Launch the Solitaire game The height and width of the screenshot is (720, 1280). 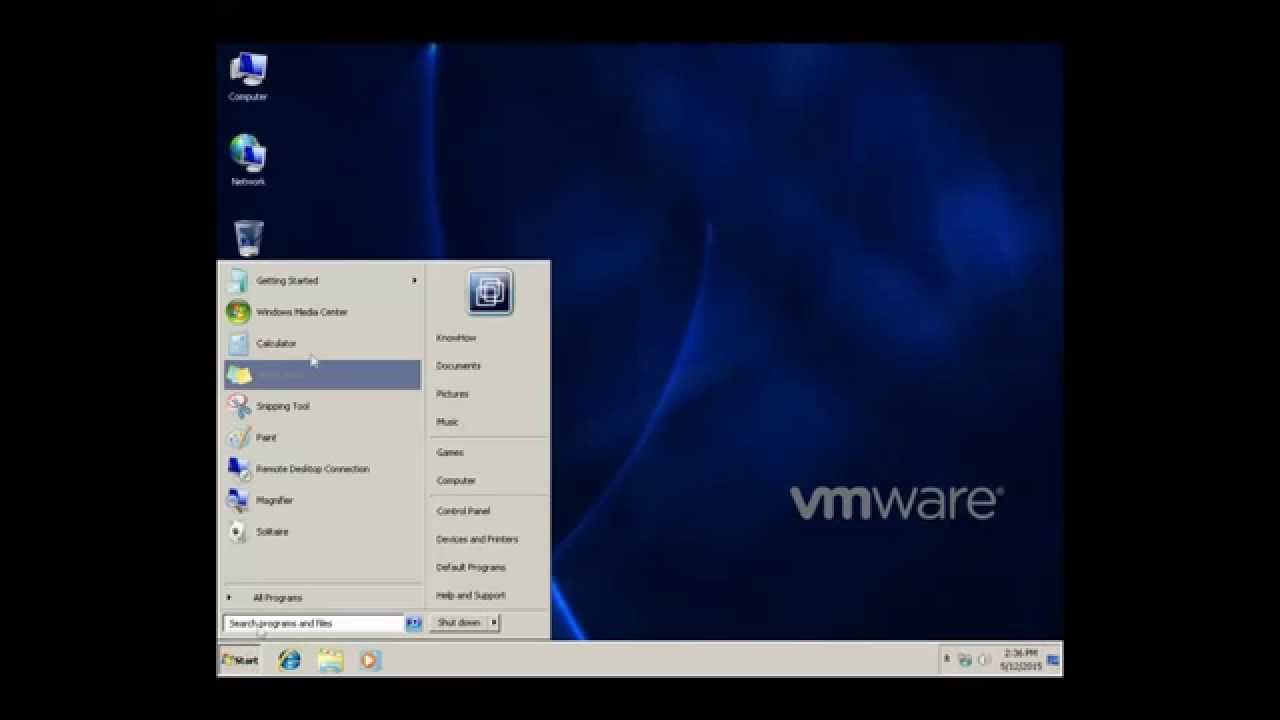[322, 531]
